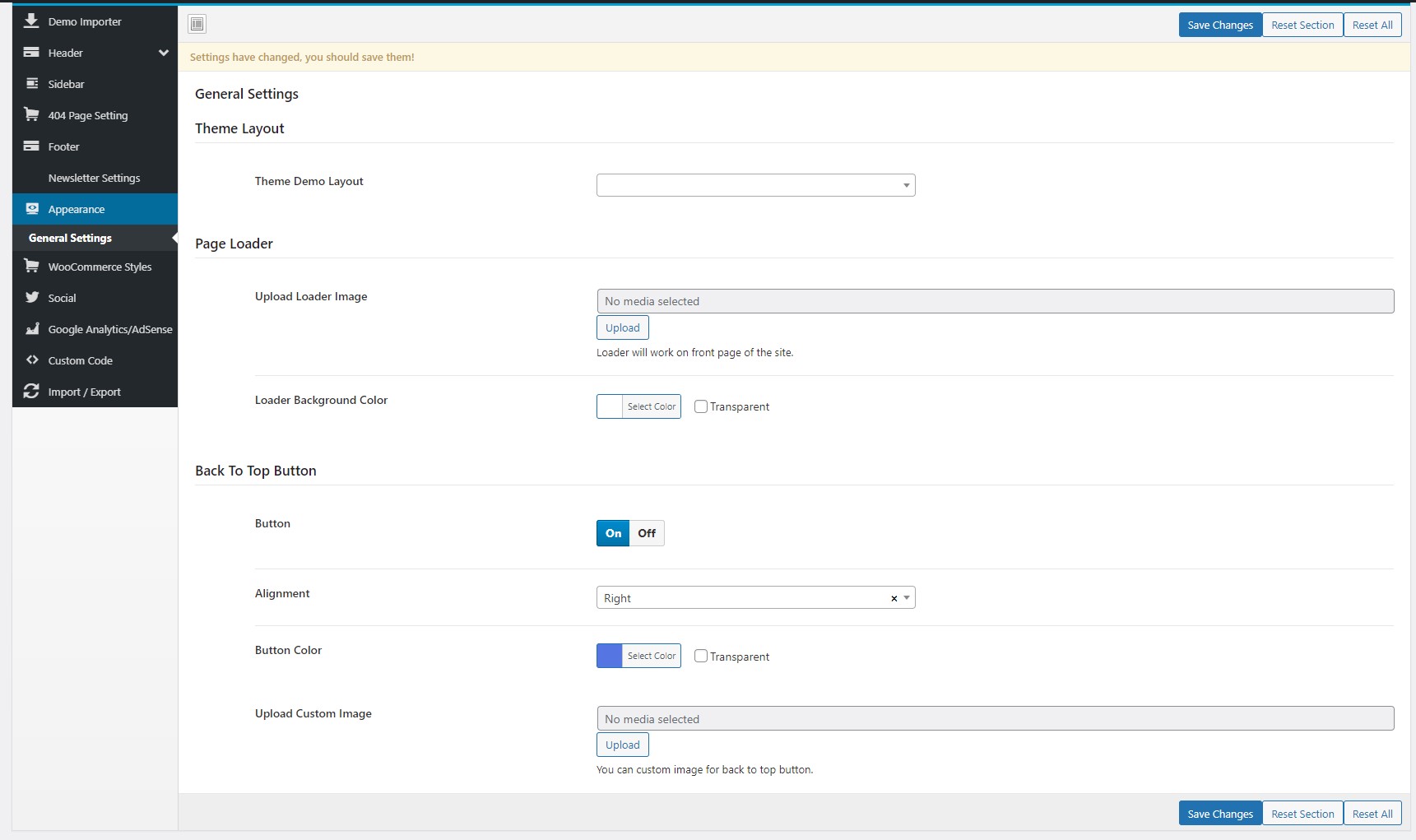
Task: Open Sidebar settings section
Action: tap(95, 84)
